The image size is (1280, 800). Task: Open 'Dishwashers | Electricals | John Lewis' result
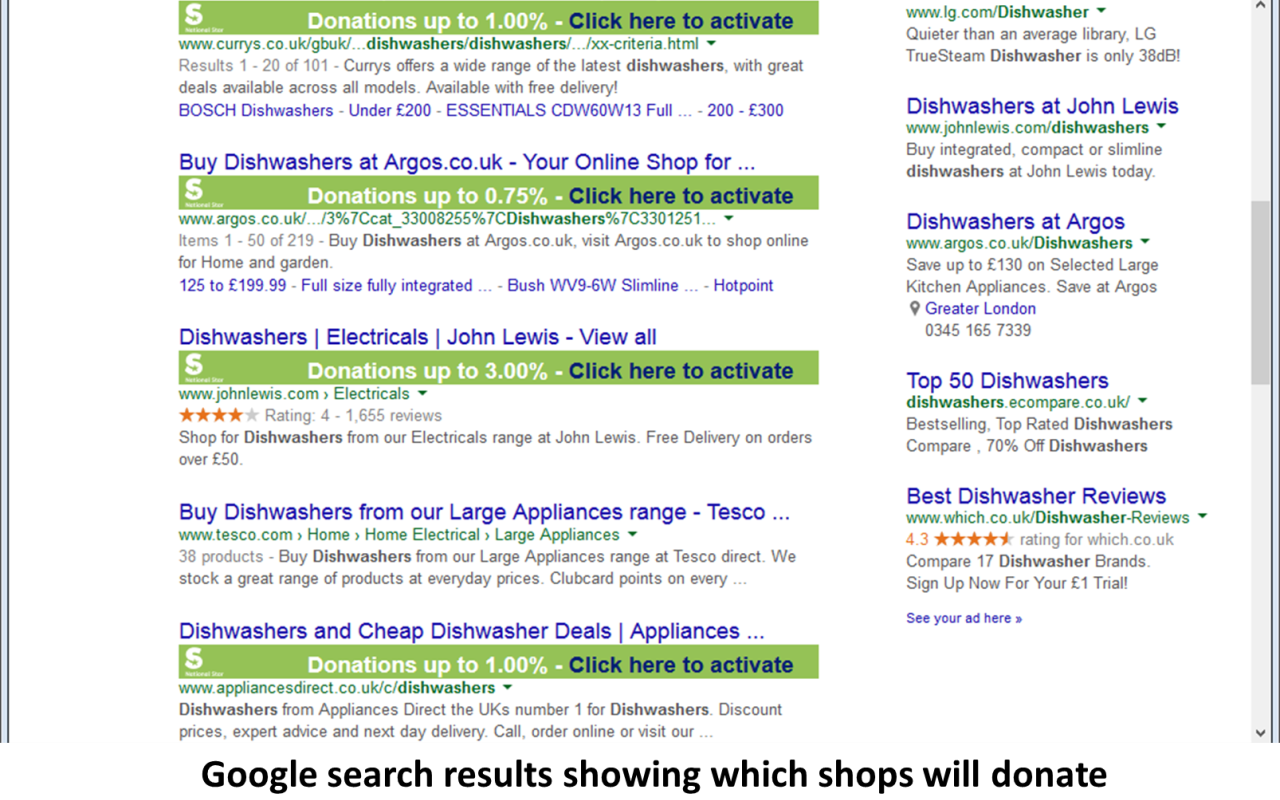coord(418,337)
